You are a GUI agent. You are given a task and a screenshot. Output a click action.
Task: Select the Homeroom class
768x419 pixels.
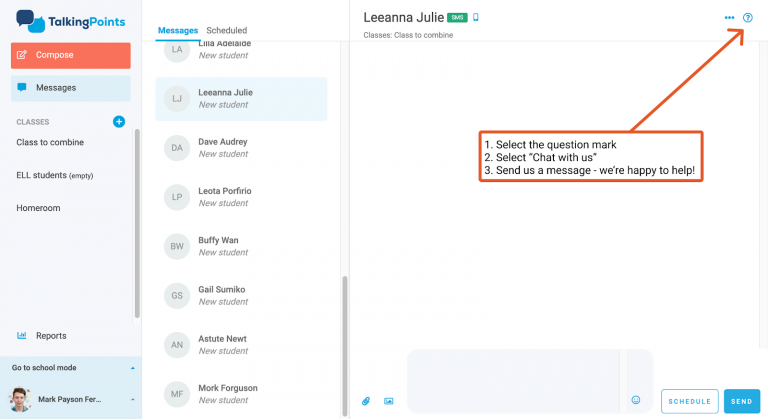coord(38,208)
